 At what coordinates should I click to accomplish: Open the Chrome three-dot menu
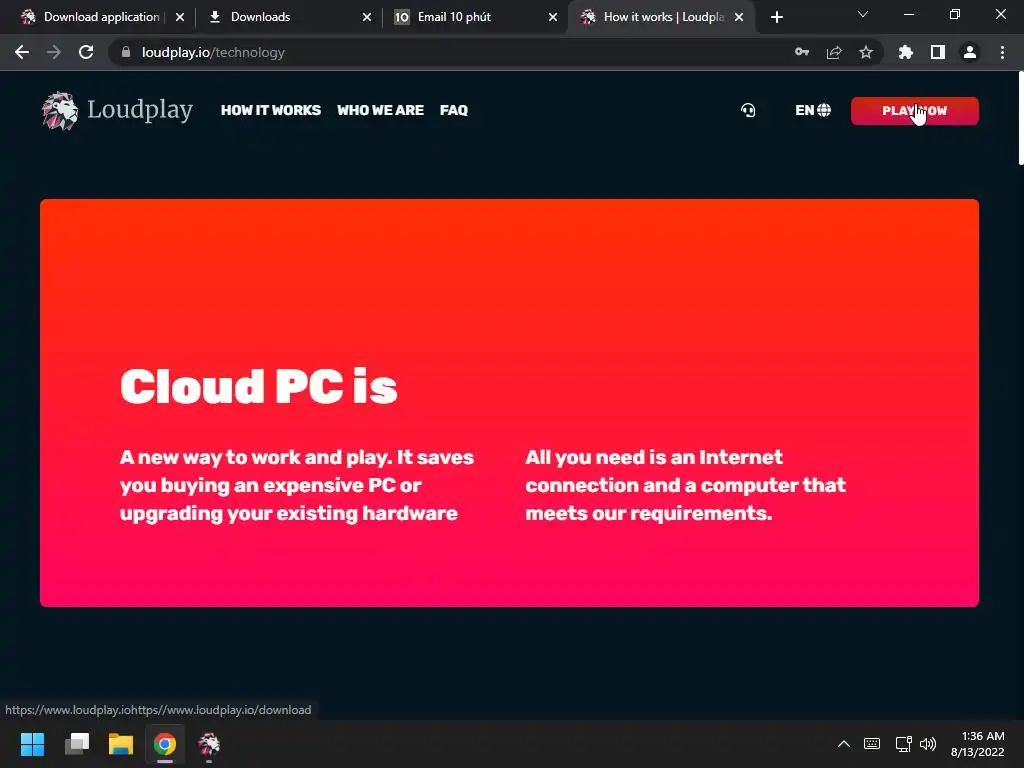pyautogui.click(x=1002, y=52)
